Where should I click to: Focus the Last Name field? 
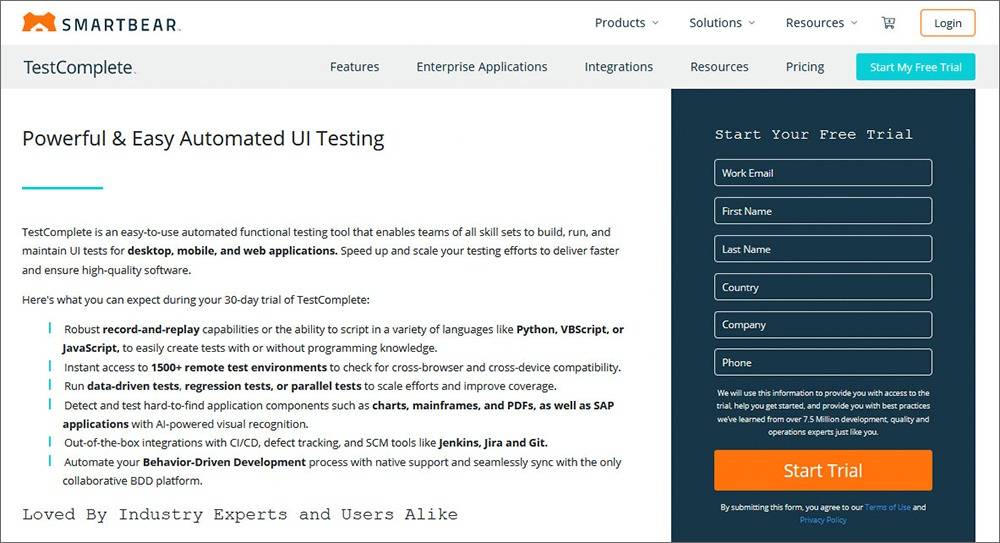tap(823, 249)
